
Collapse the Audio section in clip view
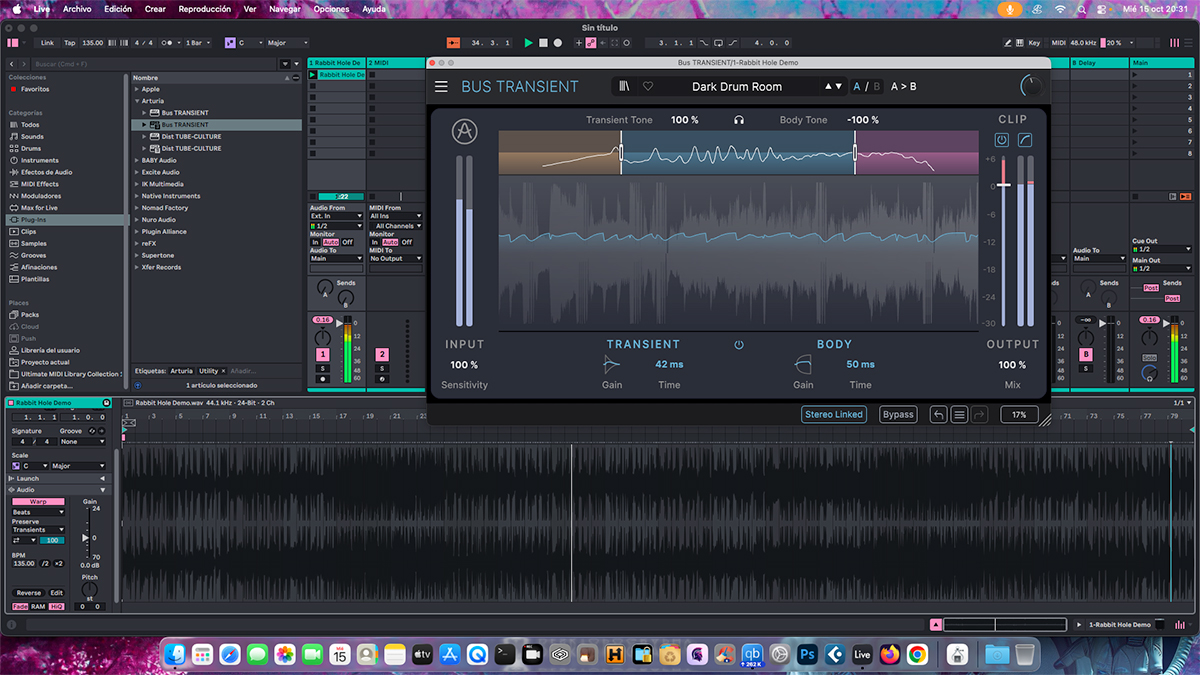(x=101, y=490)
